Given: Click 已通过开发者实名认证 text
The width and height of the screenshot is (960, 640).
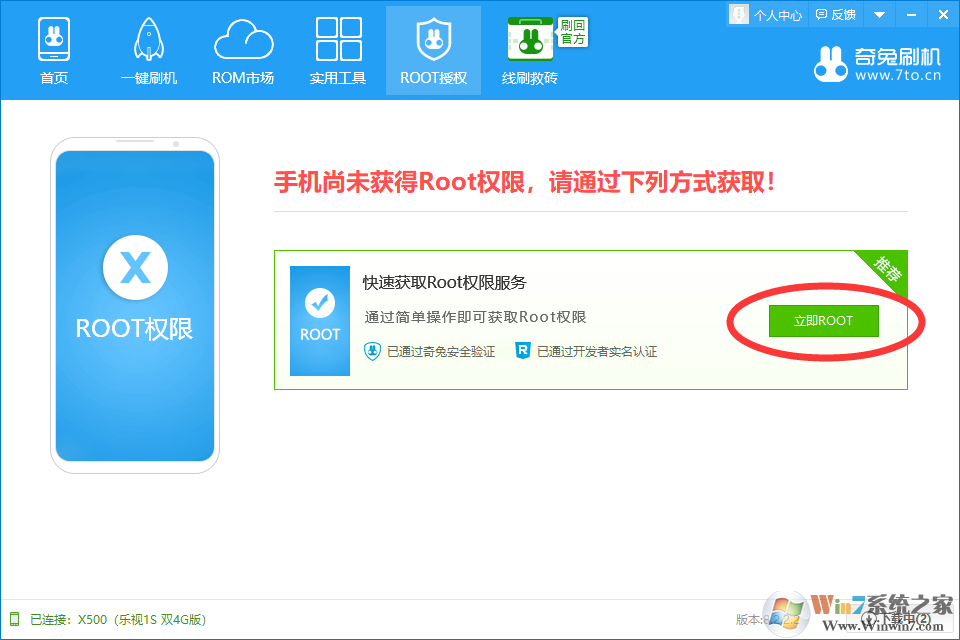Looking at the screenshot, I should tap(597, 352).
